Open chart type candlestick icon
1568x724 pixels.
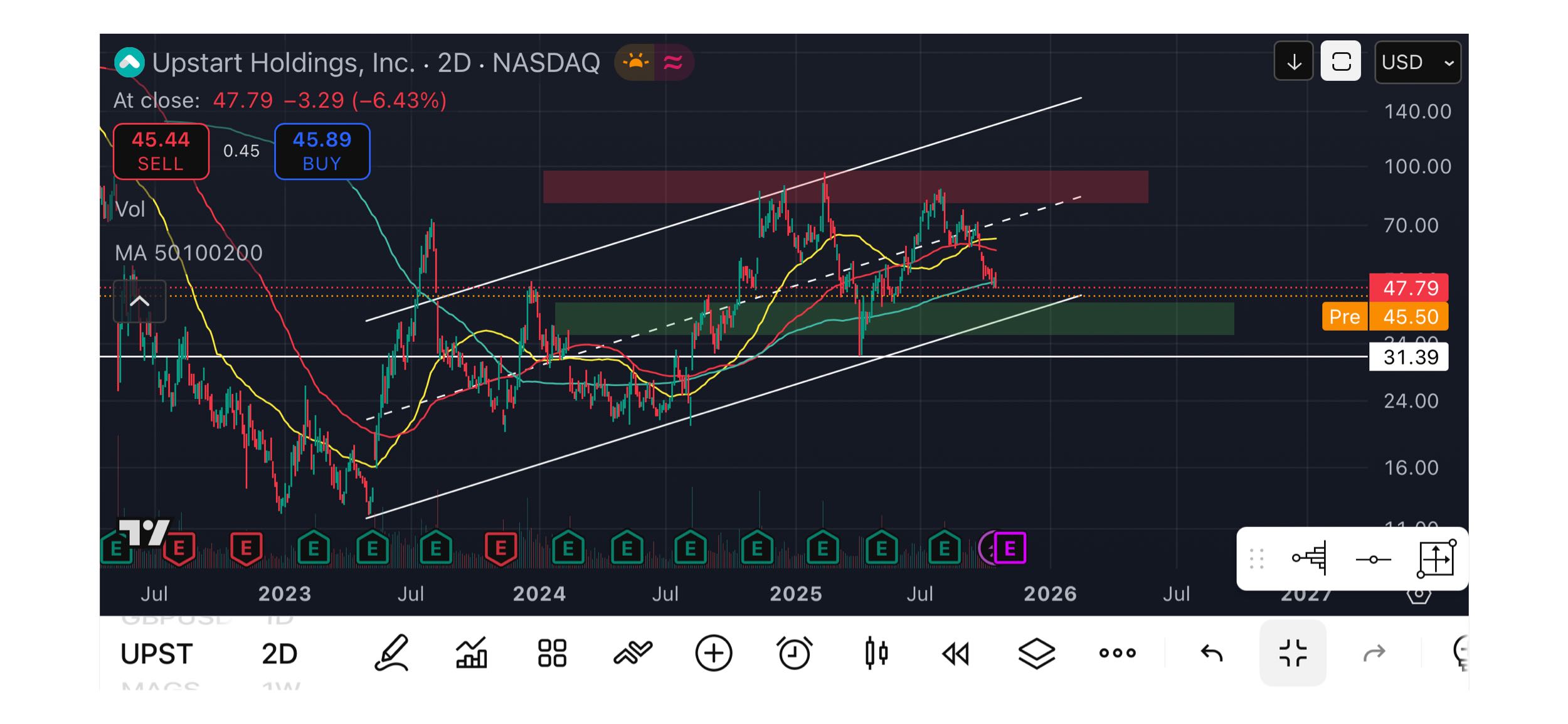(876, 653)
